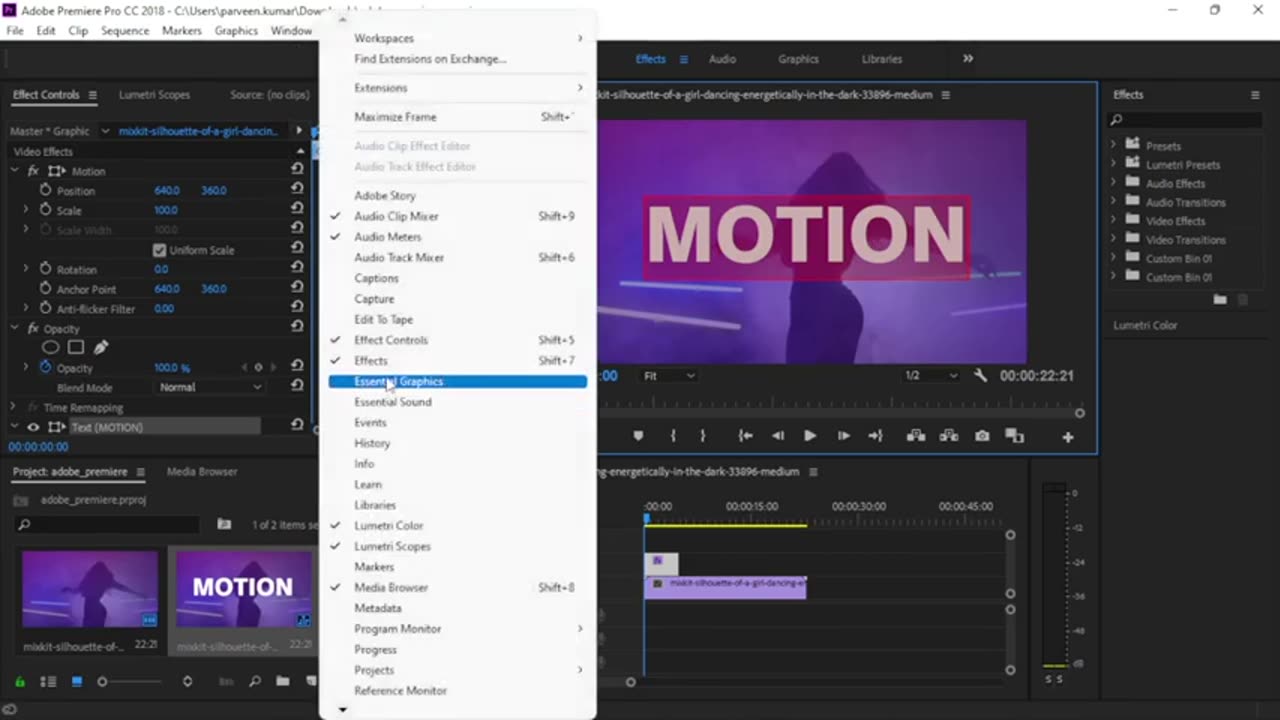
Task: Click the project thumbnail zoom slider
Action: click(x=129, y=682)
